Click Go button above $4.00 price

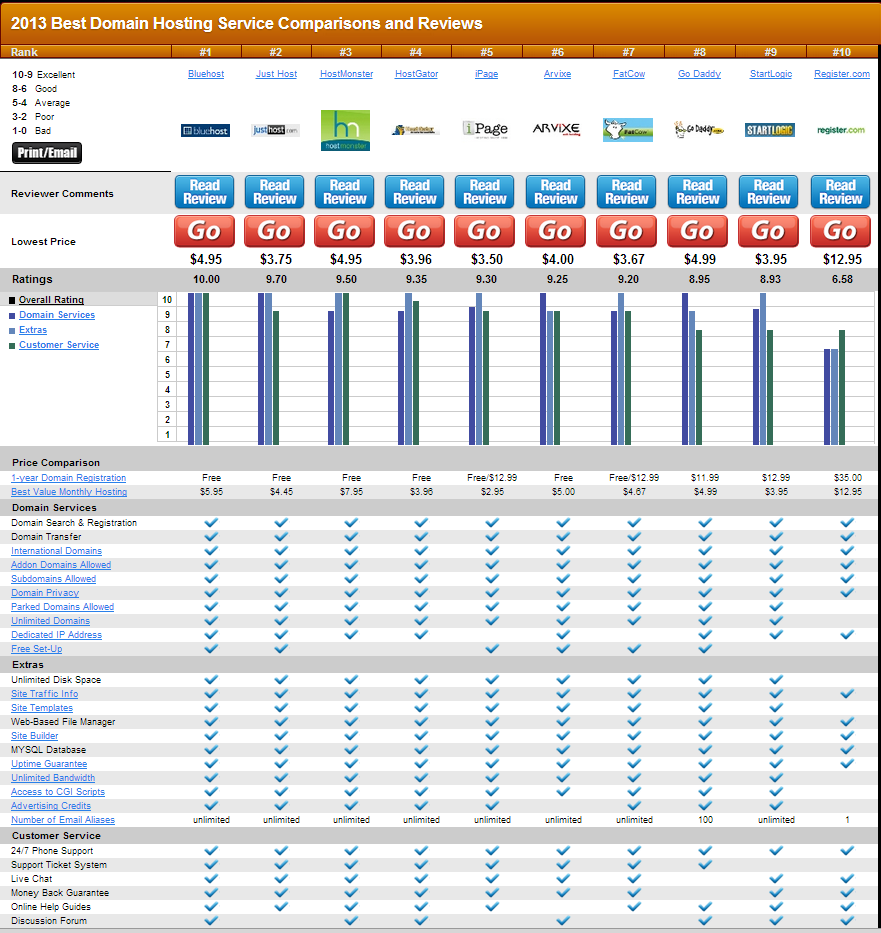(x=556, y=231)
